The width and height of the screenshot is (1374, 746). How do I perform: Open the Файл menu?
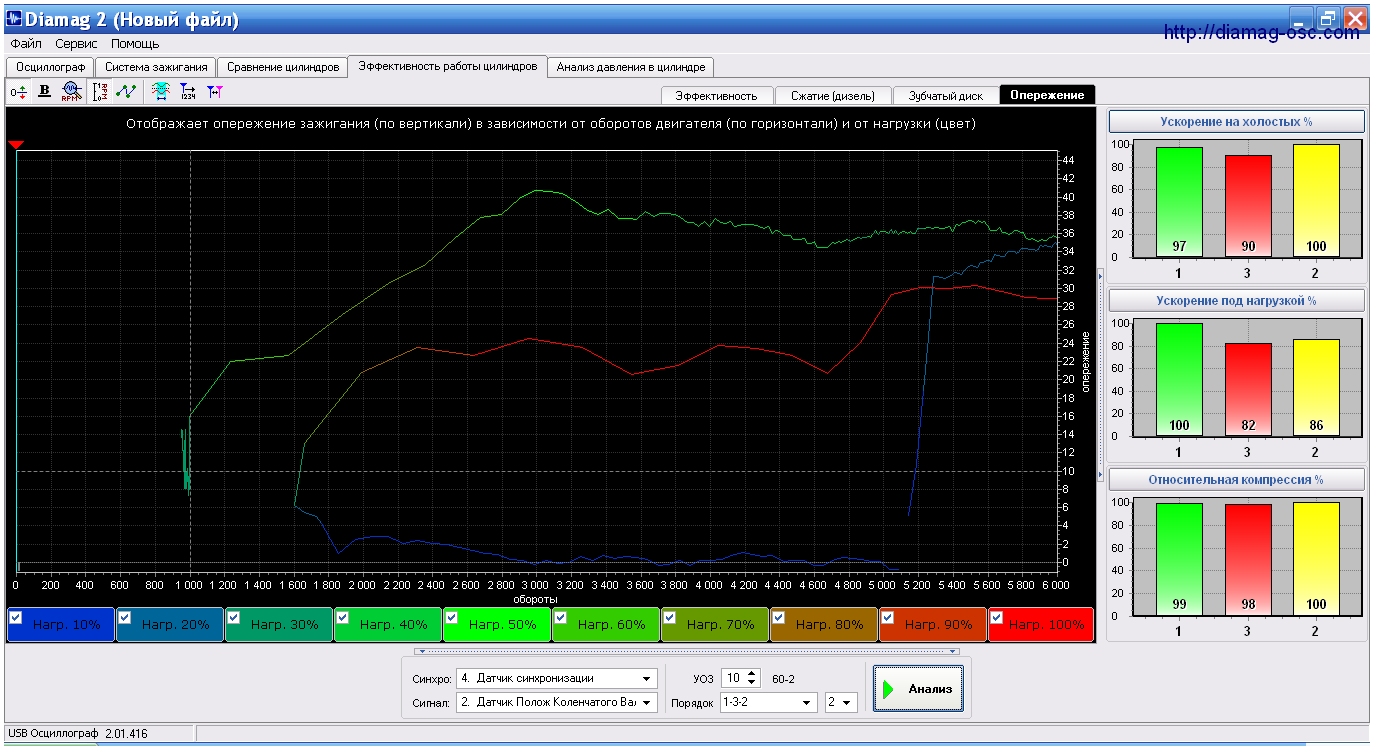26,44
